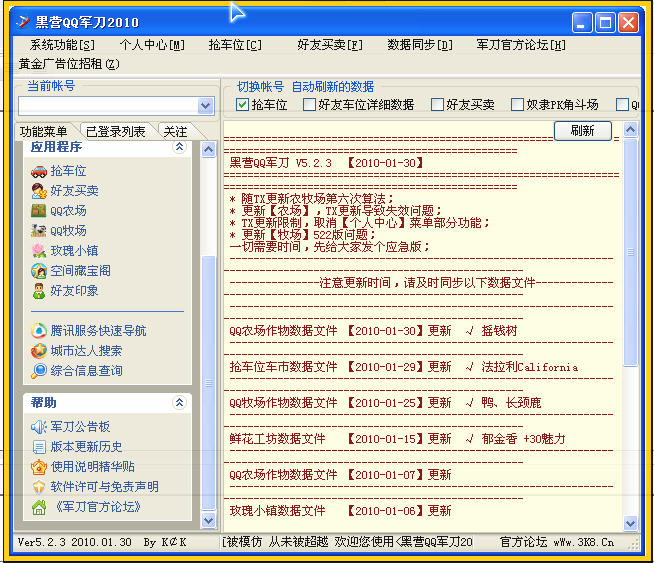Viewport: 654px width, 563px height.
Task: Collapse the 帮助 section
Action: tap(179, 402)
